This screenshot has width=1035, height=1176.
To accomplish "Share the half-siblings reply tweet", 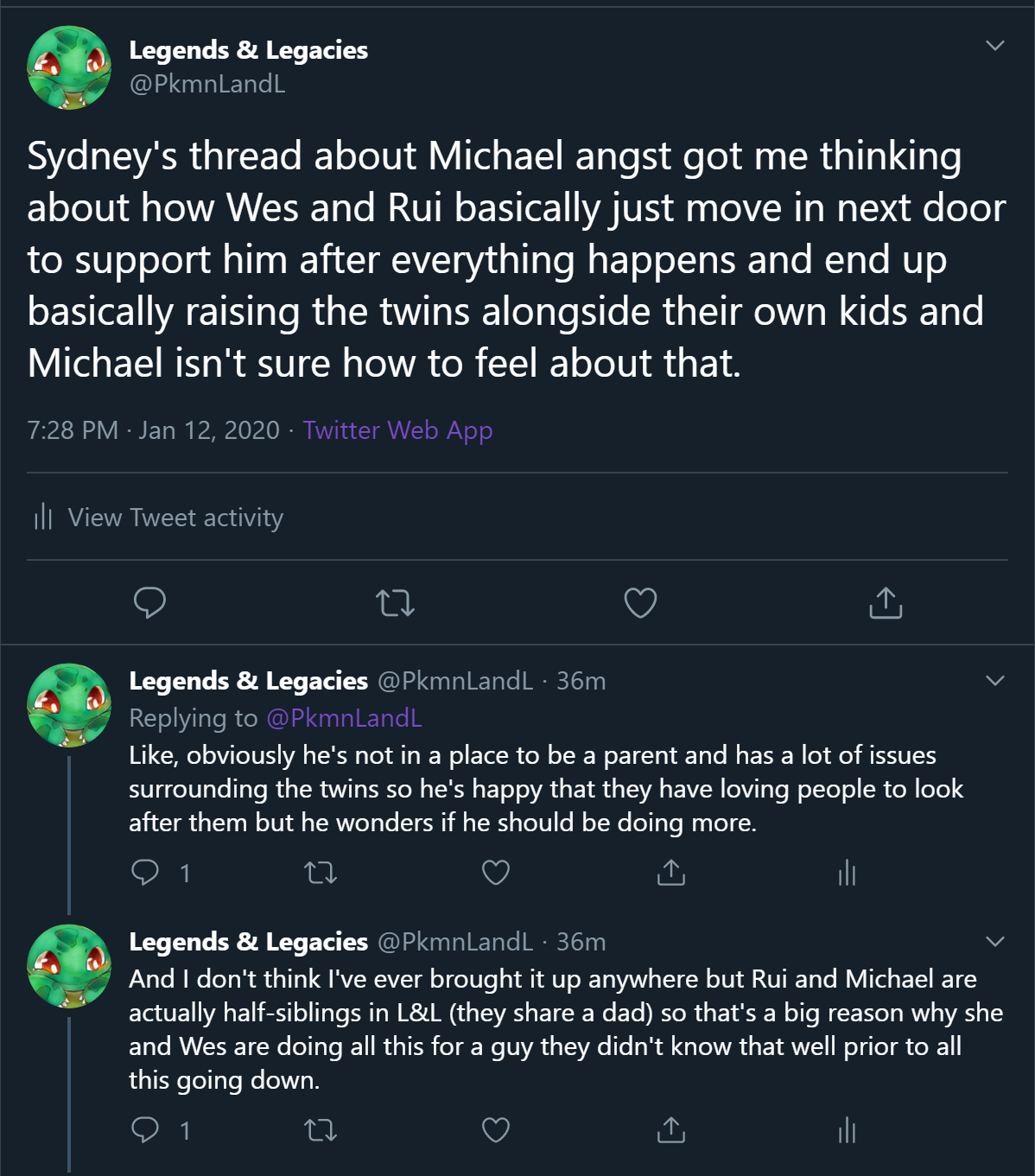I will [671, 1129].
